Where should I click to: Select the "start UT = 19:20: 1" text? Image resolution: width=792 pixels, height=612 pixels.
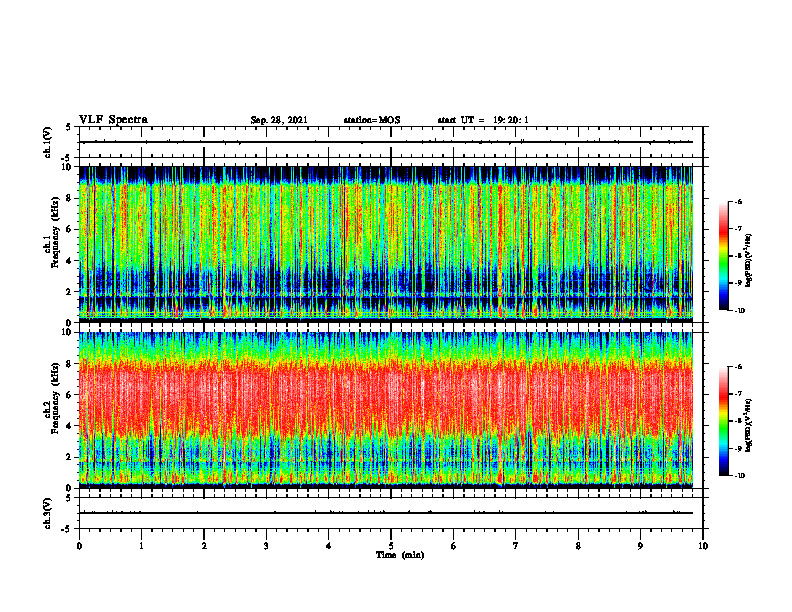483,120
